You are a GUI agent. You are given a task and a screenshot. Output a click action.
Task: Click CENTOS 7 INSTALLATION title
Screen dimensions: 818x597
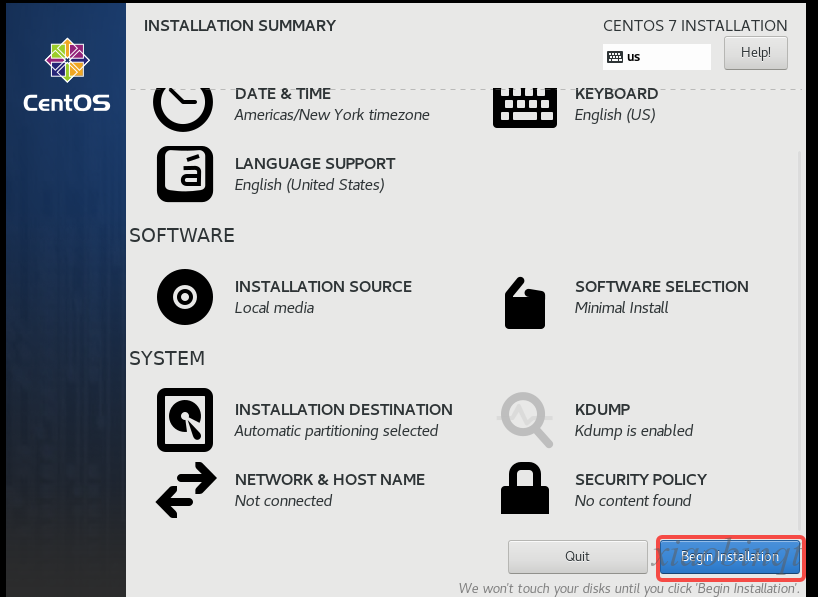point(695,26)
